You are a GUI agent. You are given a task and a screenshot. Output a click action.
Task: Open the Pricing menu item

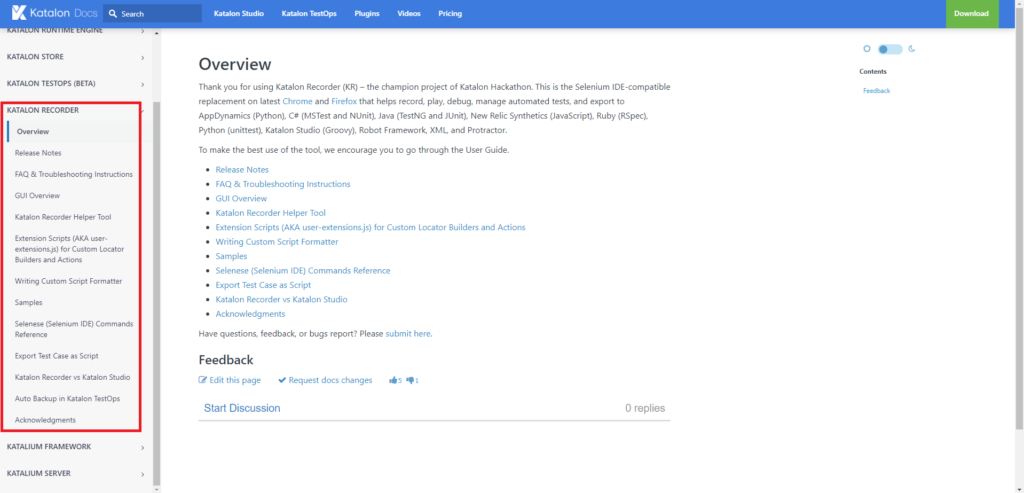coord(450,14)
